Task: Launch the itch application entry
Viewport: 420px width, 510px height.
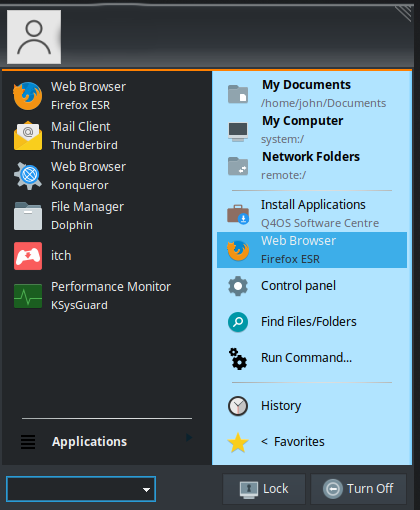Action: pos(107,256)
